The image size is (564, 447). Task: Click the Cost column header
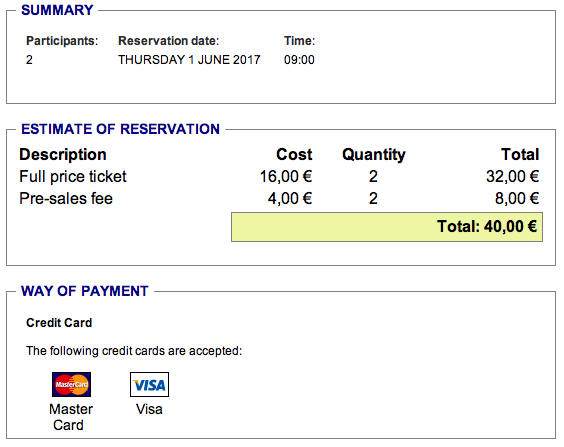pyautogui.click(x=294, y=155)
